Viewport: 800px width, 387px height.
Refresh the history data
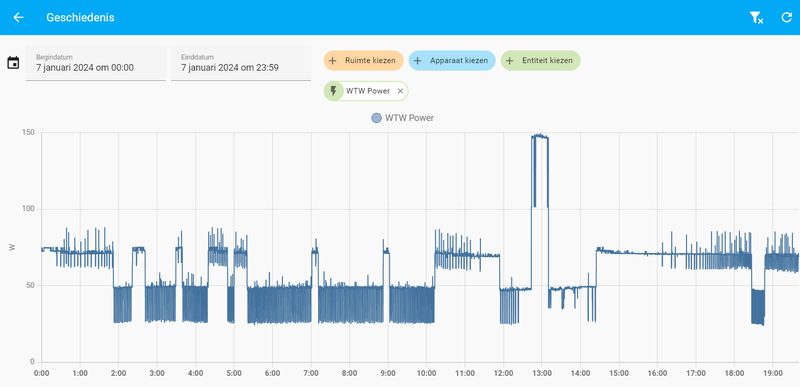[787, 17]
